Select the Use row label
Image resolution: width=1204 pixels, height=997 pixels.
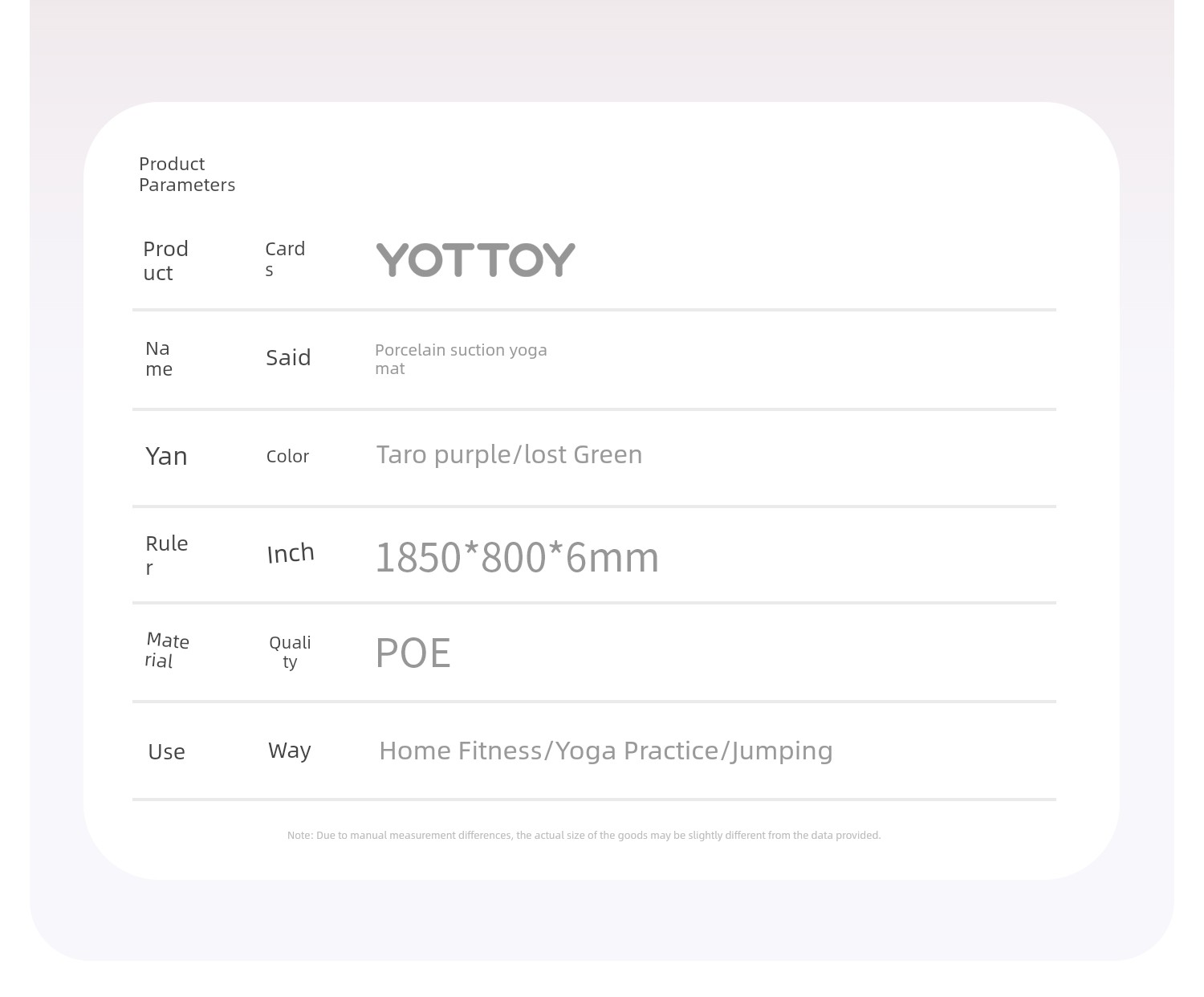(166, 752)
